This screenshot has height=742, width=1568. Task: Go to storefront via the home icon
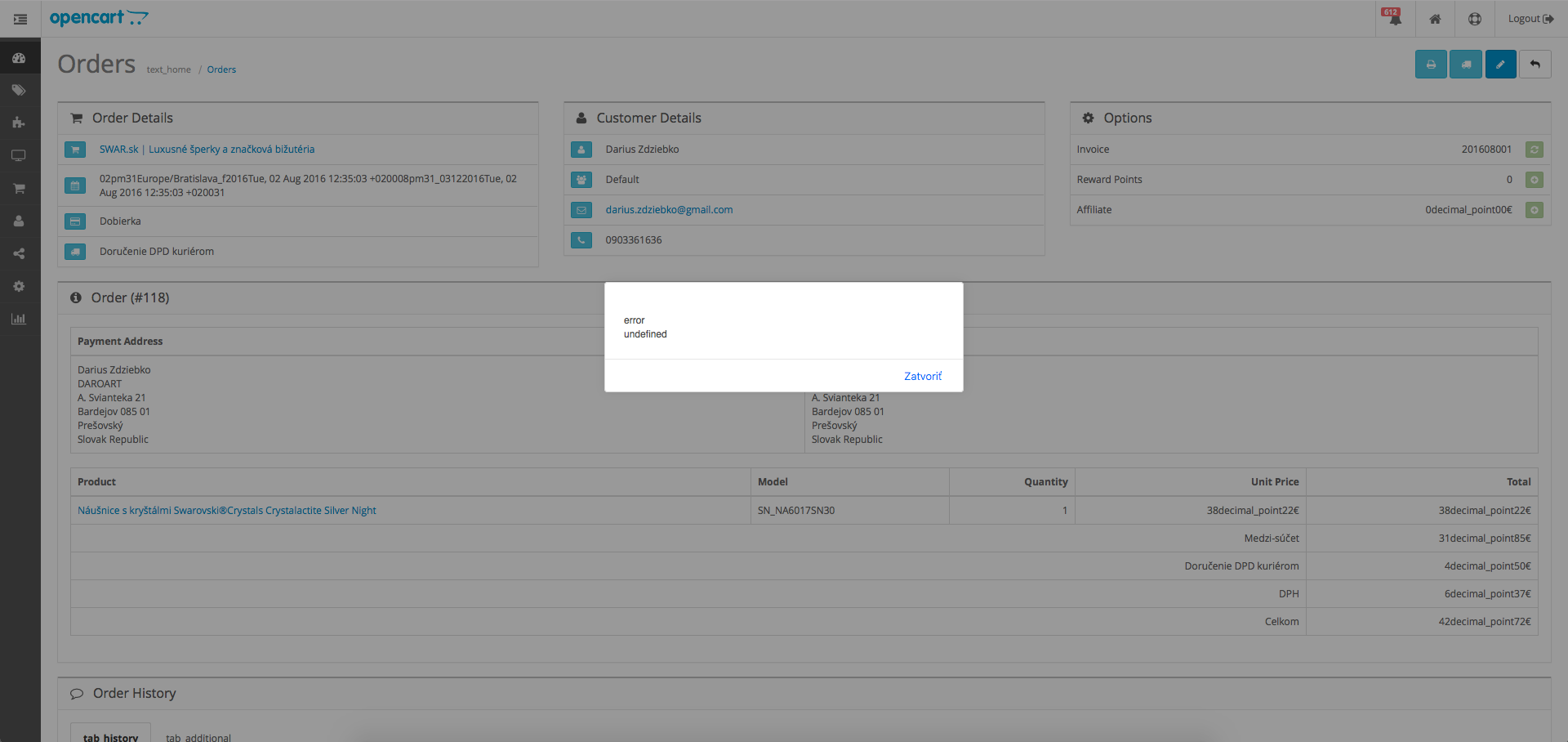click(x=1435, y=19)
